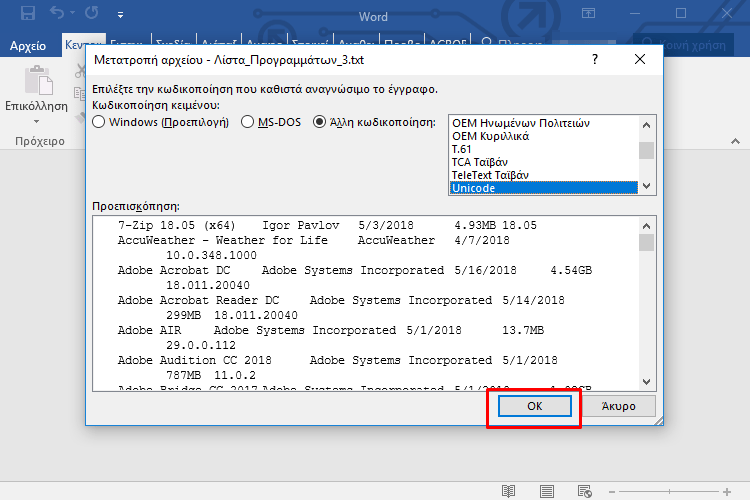Click the encoding list scroll-down arrow

point(646,186)
